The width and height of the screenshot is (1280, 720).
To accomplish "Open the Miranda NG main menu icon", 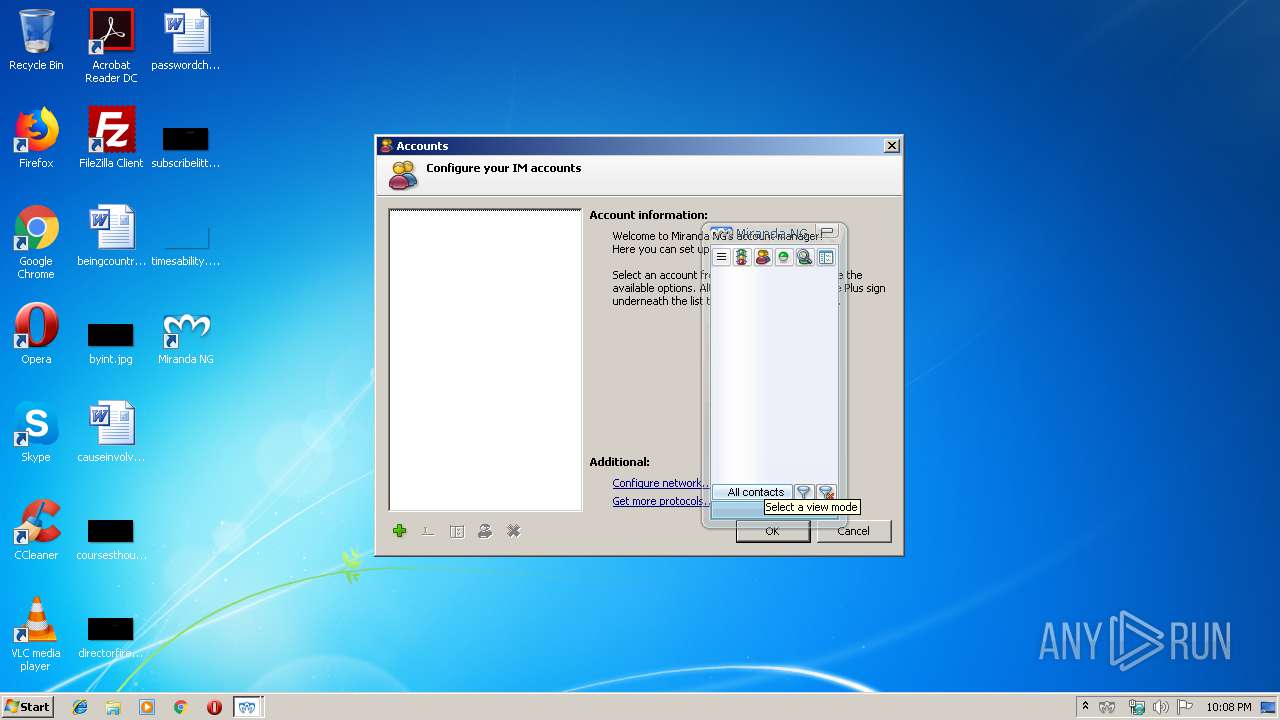I will 721,257.
